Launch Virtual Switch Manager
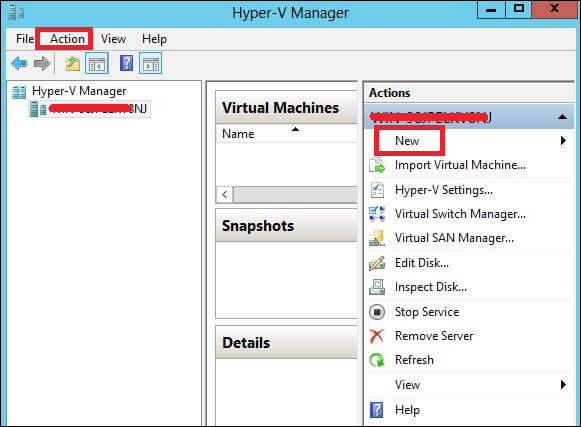 (460, 214)
